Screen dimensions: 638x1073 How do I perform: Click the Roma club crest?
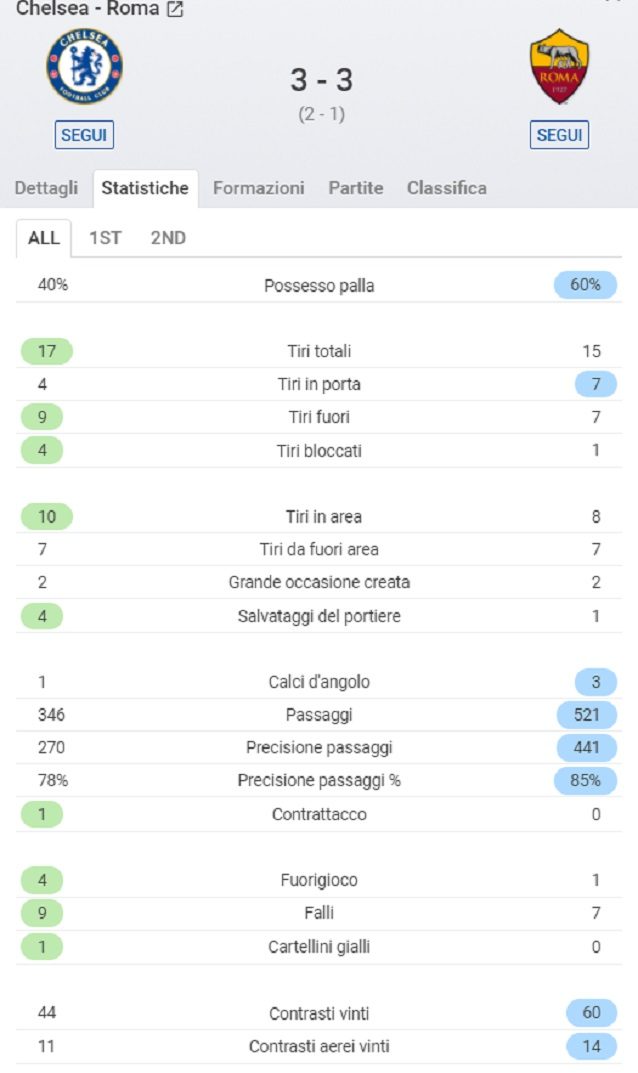559,66
